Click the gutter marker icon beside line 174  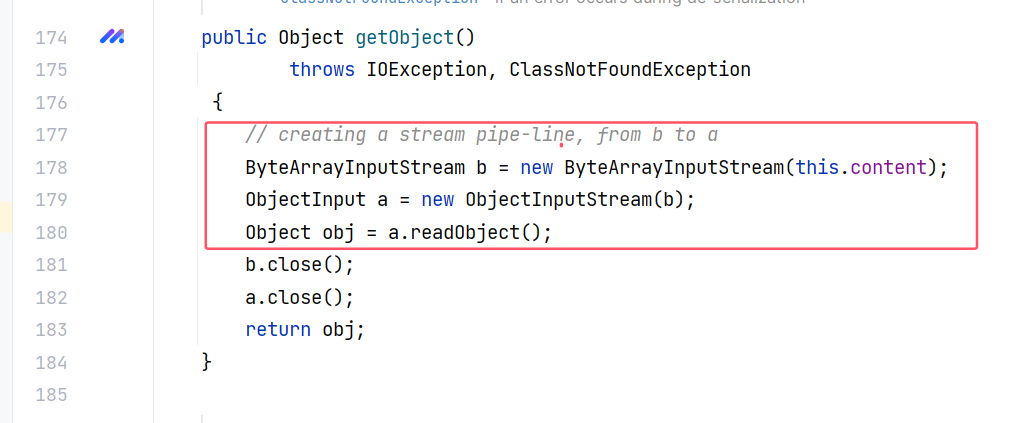(111, 38)
